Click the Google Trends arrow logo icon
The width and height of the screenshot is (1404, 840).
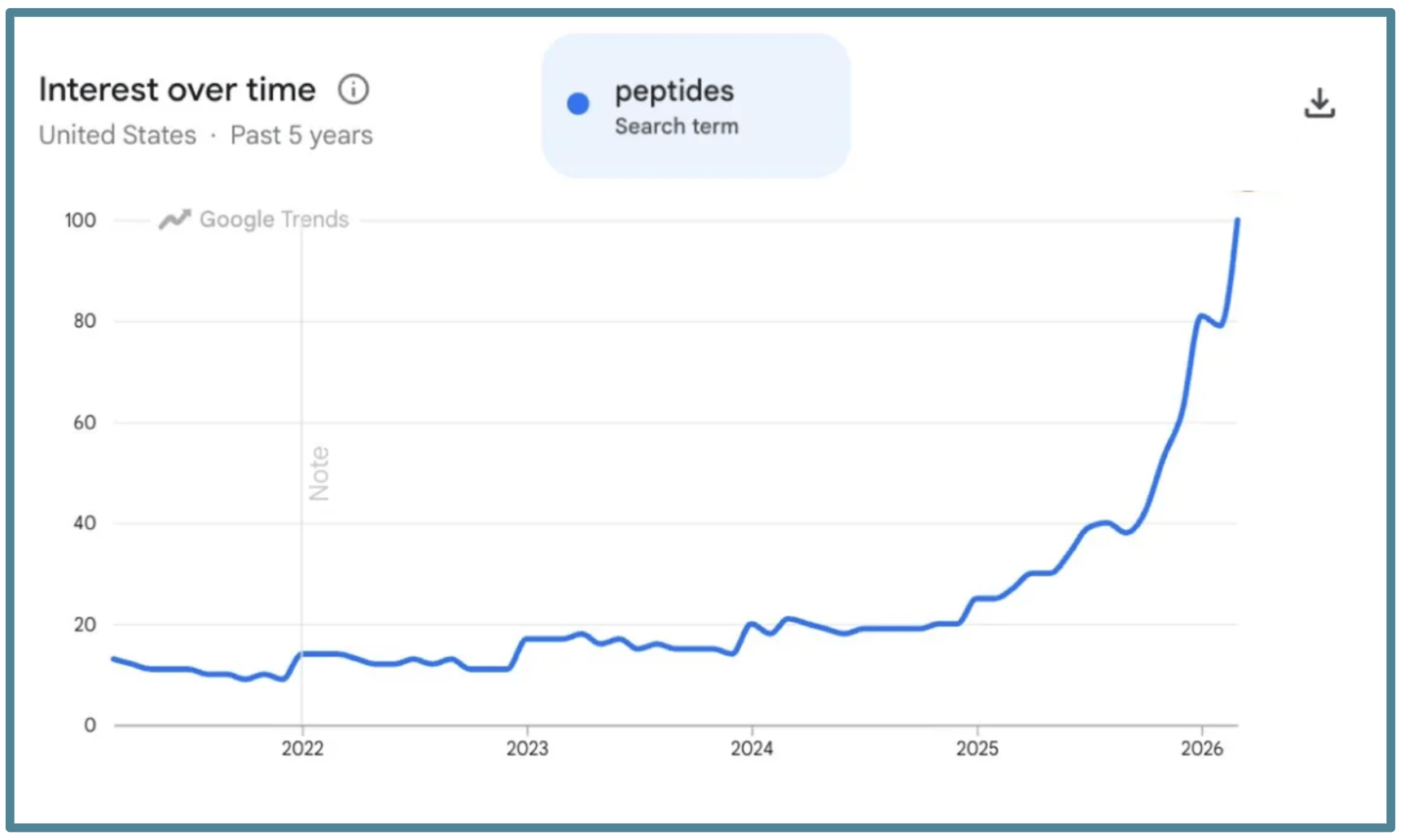174,220
